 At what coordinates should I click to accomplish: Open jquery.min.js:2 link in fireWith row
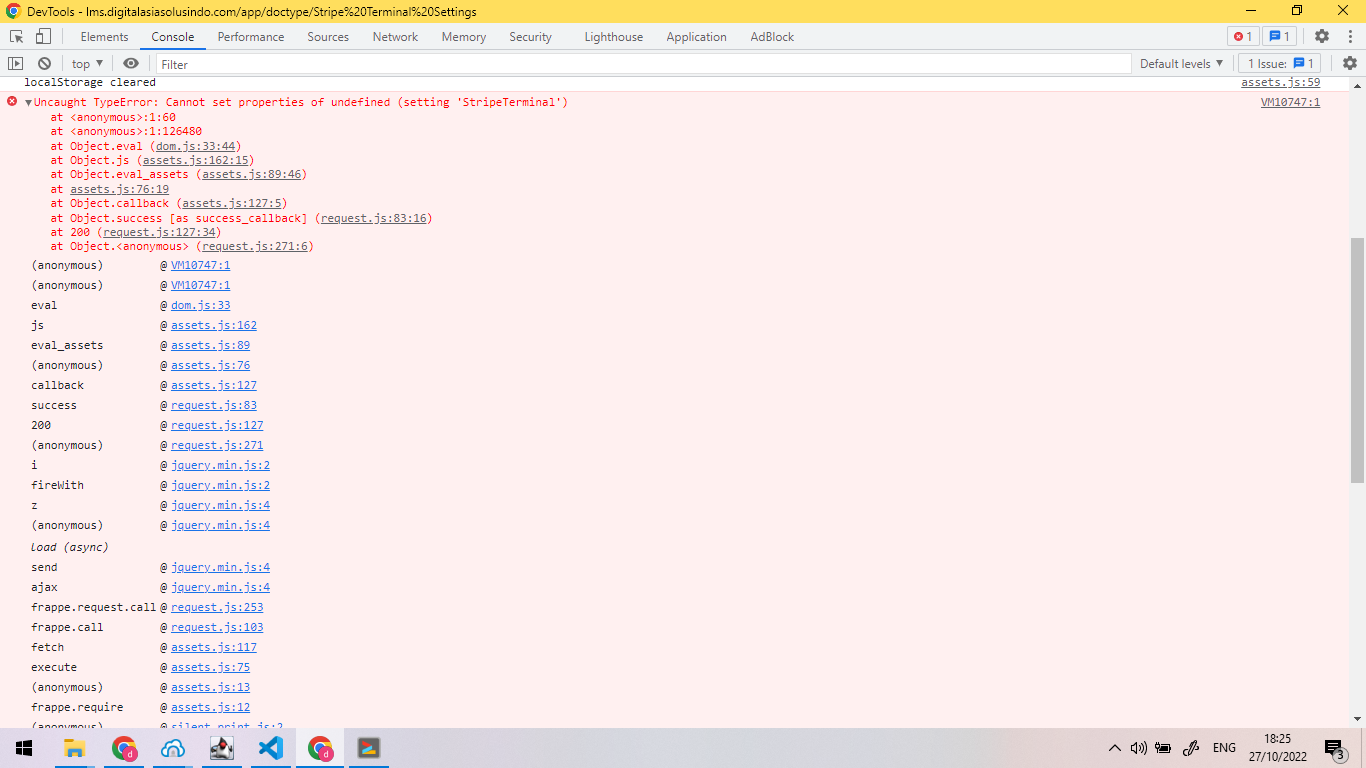220,485
